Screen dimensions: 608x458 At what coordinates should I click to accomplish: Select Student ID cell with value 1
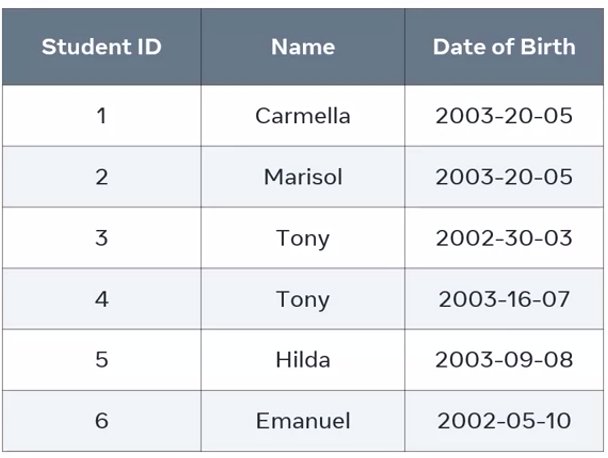click(x=101, y=115)
